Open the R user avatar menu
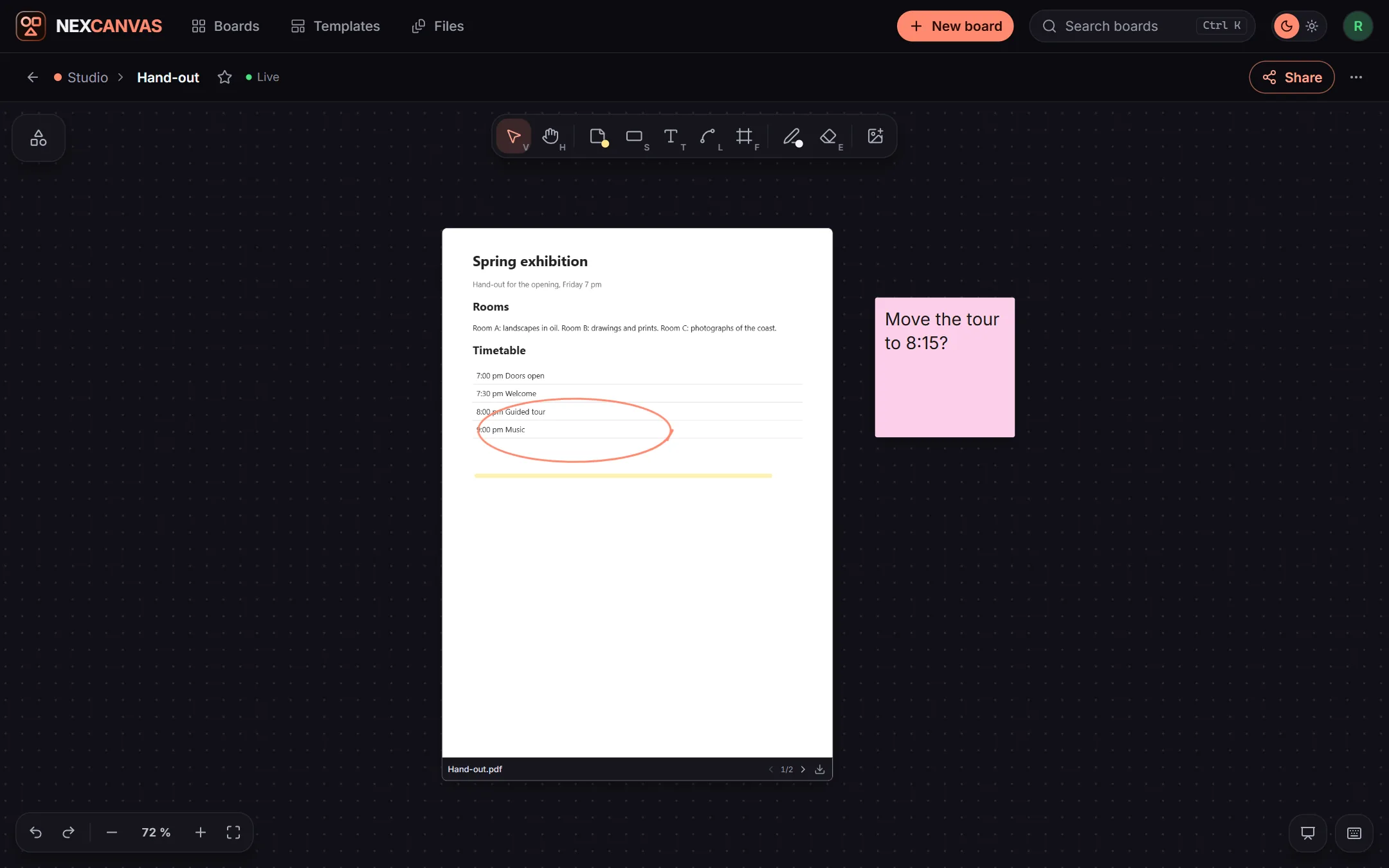The image size is (1389, 868). pos(1358,26)
